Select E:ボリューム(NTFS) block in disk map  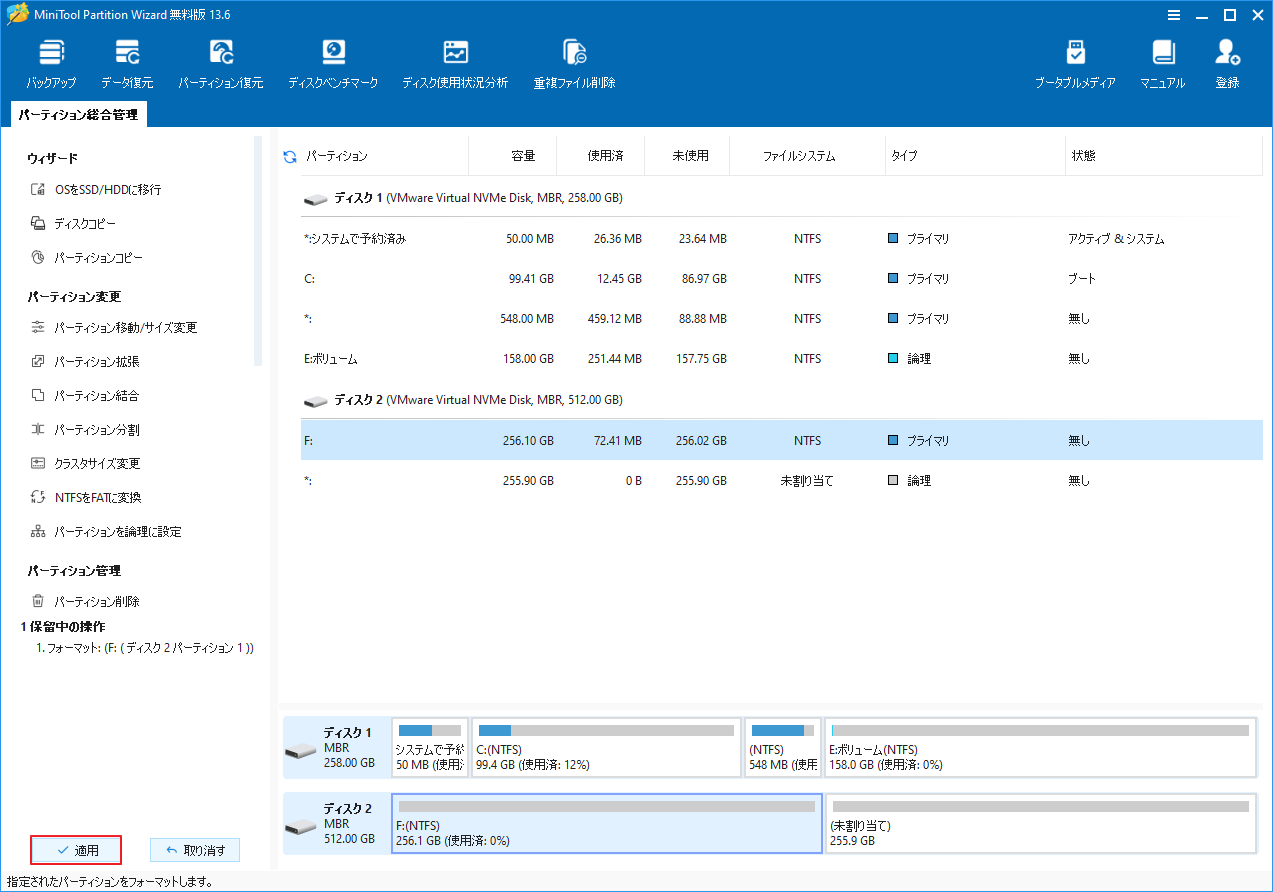[x=1040, y=747]
